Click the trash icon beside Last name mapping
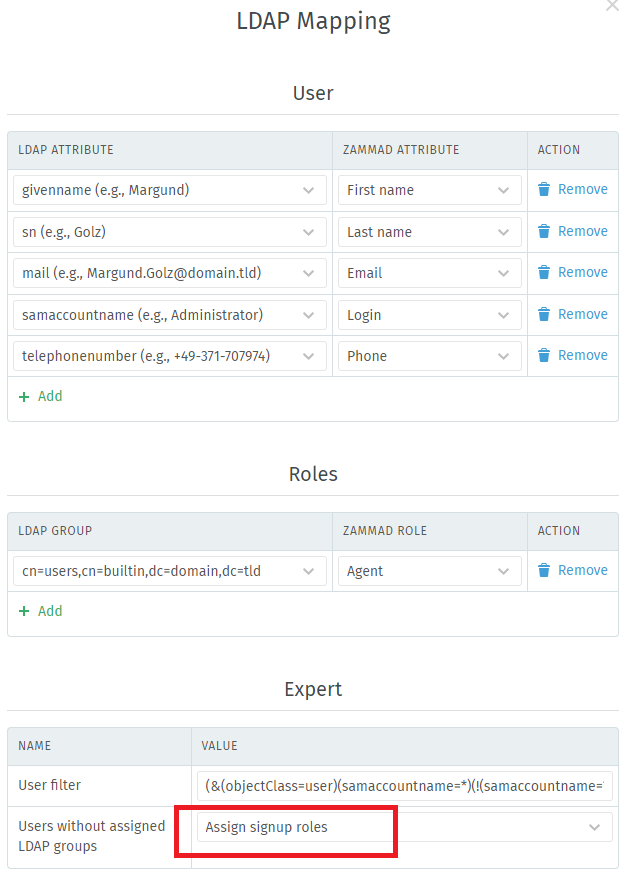The image size is (629, 896). [x=544, y=231]
